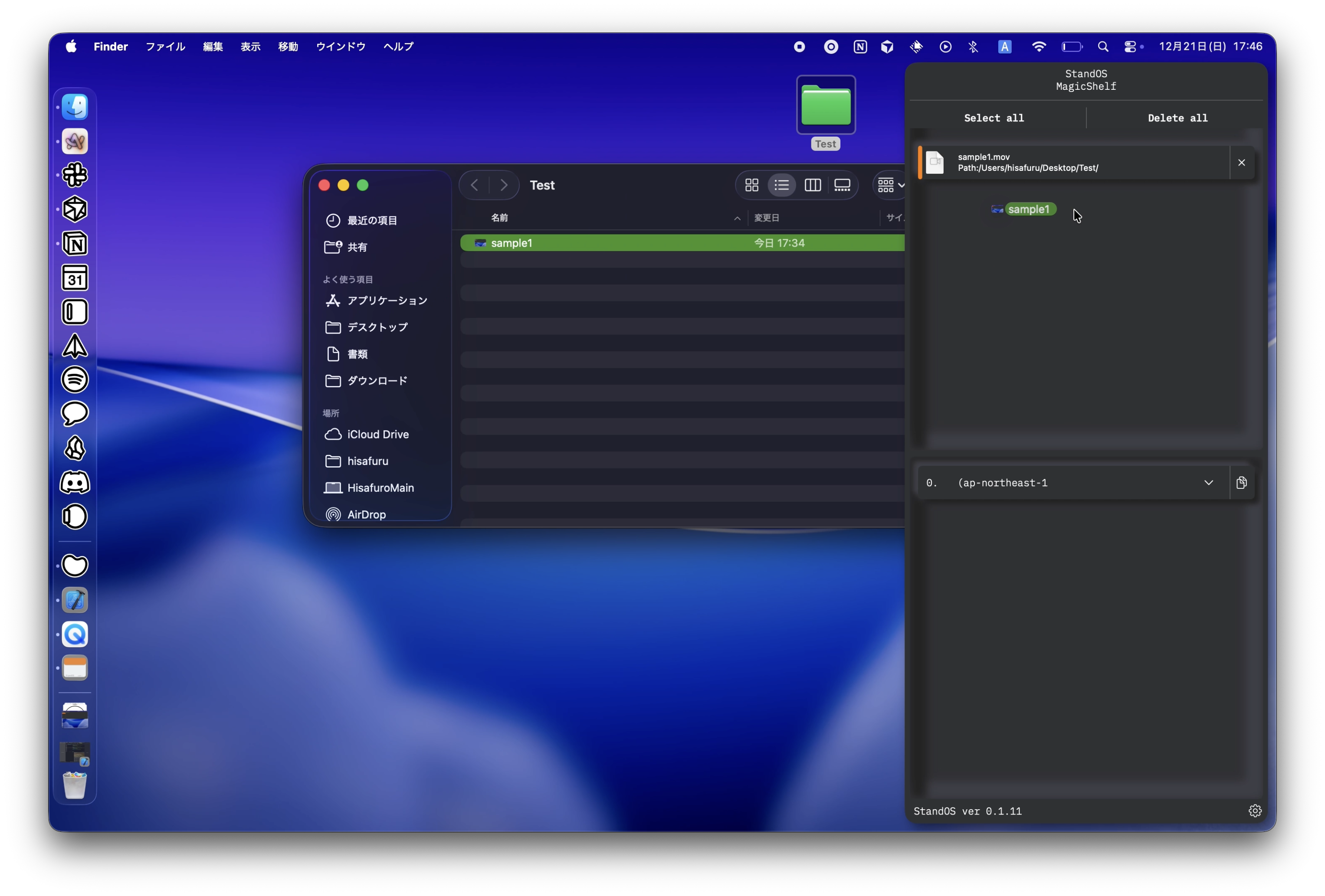Switch Finder to icon view
The height and width of the screenshot is (896, 1325).
[x=751, y=185]
